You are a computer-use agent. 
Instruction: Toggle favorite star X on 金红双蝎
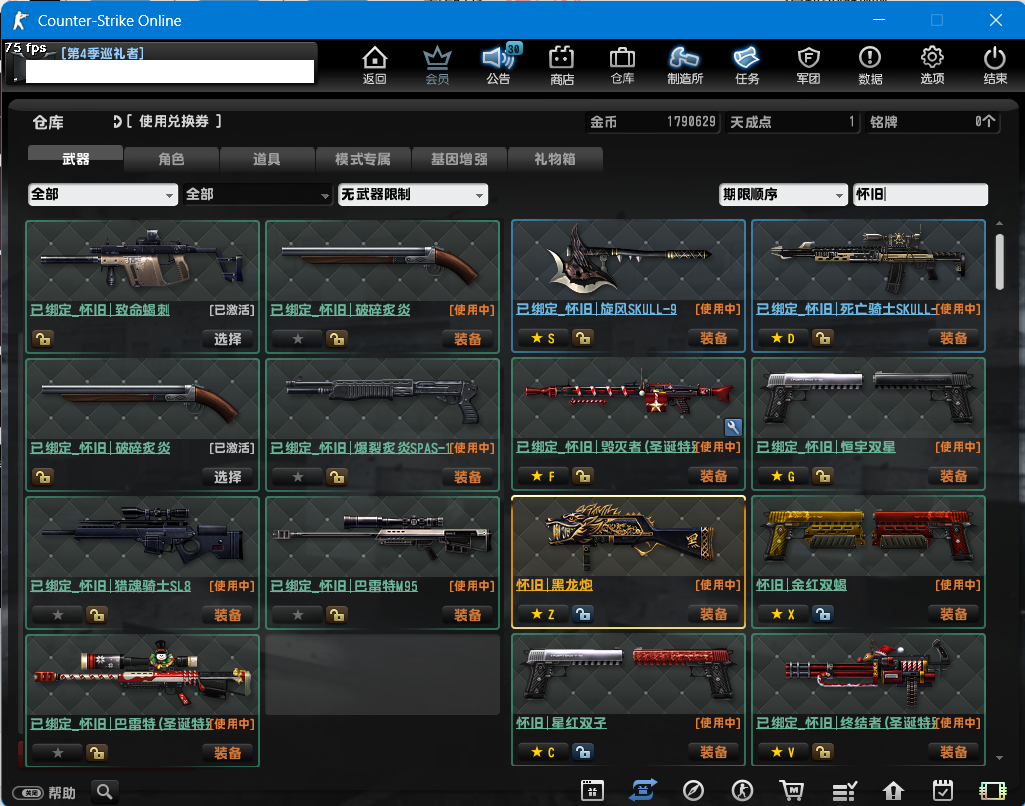782,614
